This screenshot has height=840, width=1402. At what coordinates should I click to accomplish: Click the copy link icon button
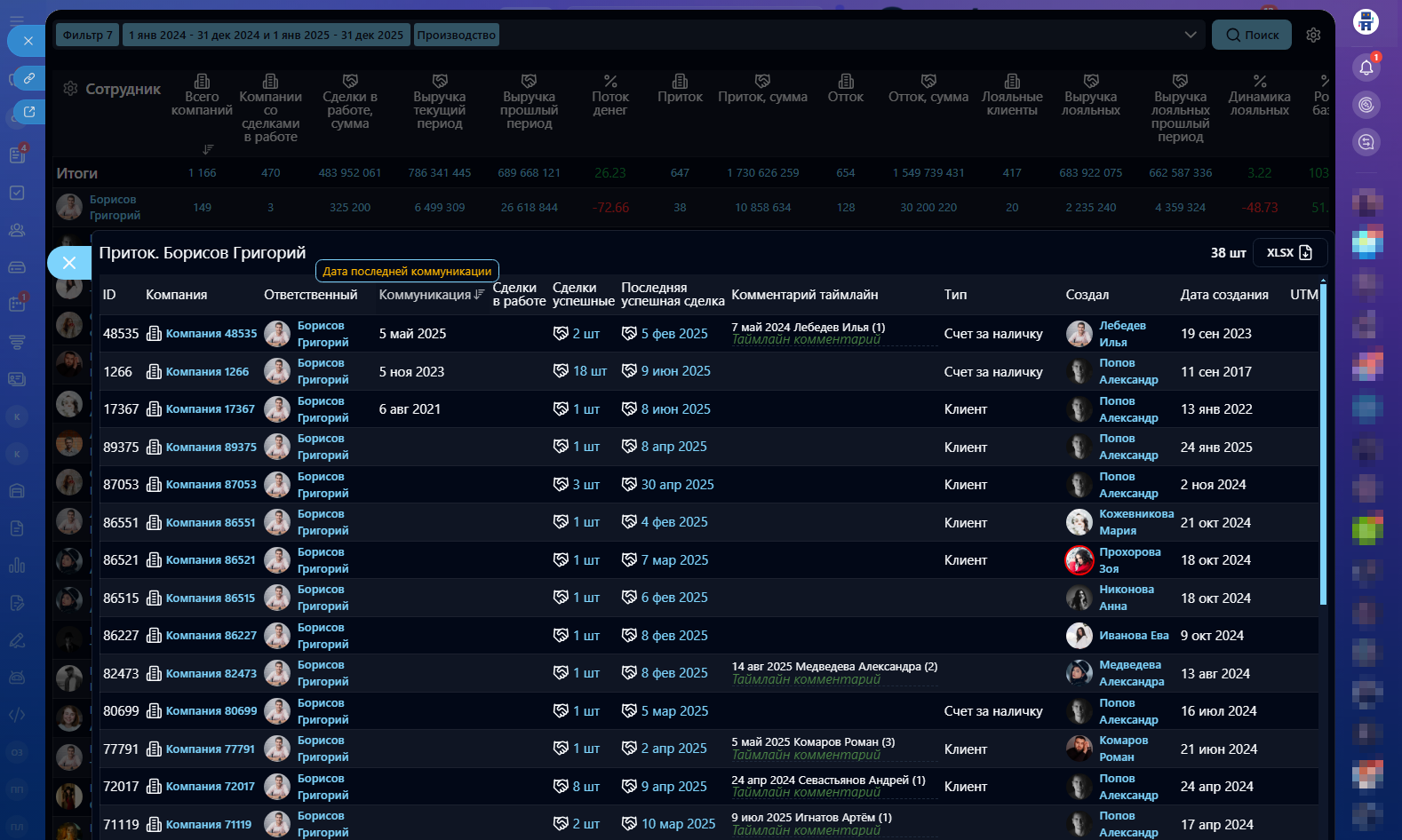[29, 78]
